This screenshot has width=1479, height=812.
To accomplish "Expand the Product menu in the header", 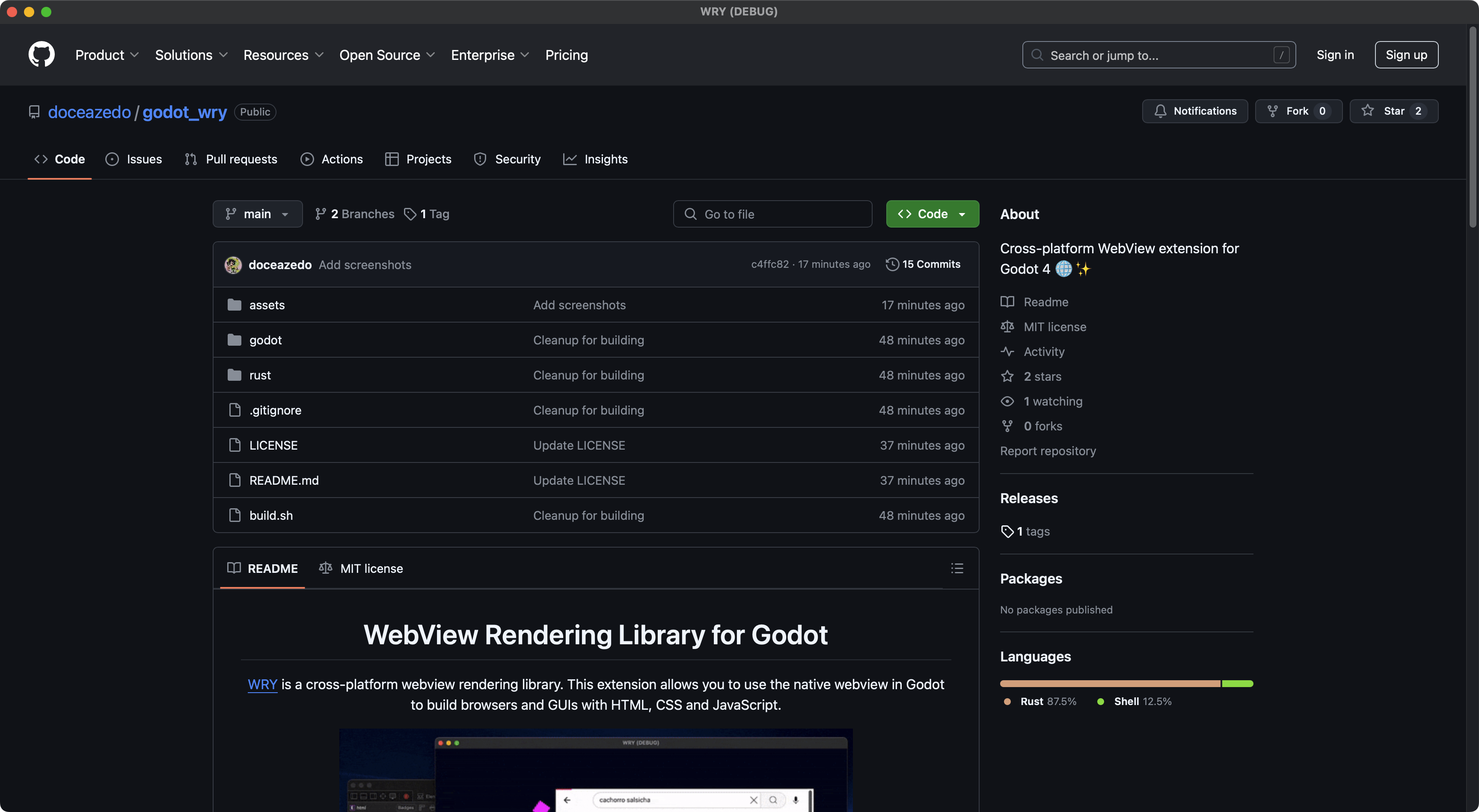I will click(107, 55).
